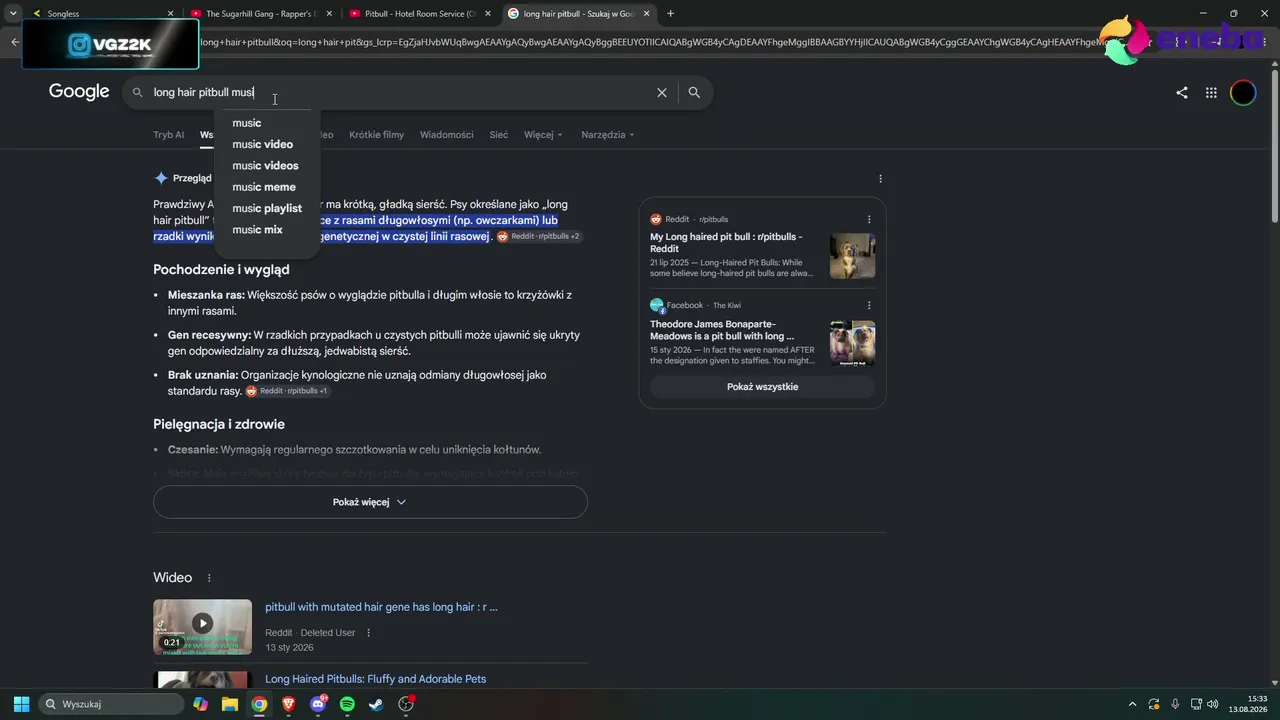
Task: Show hidden system tray icons
Action: click(x=1132, y=704)
